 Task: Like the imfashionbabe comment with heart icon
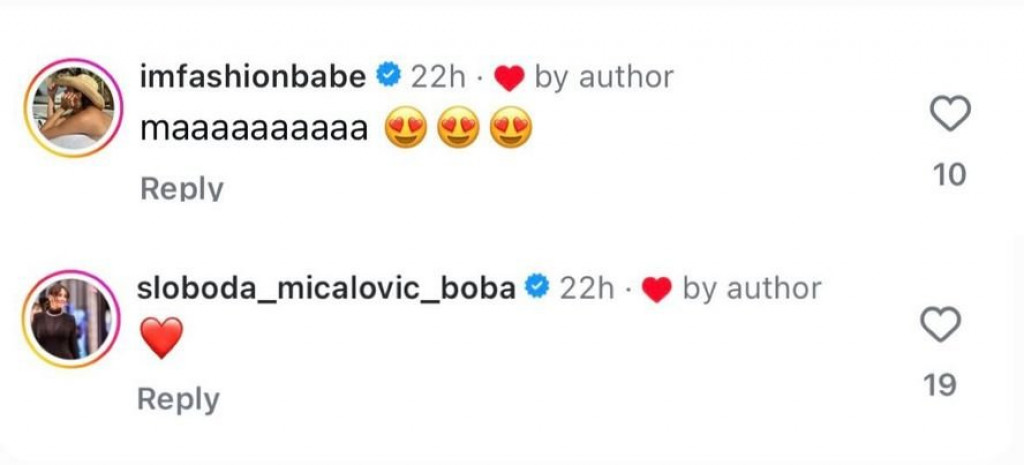click(x=950, y=116)
